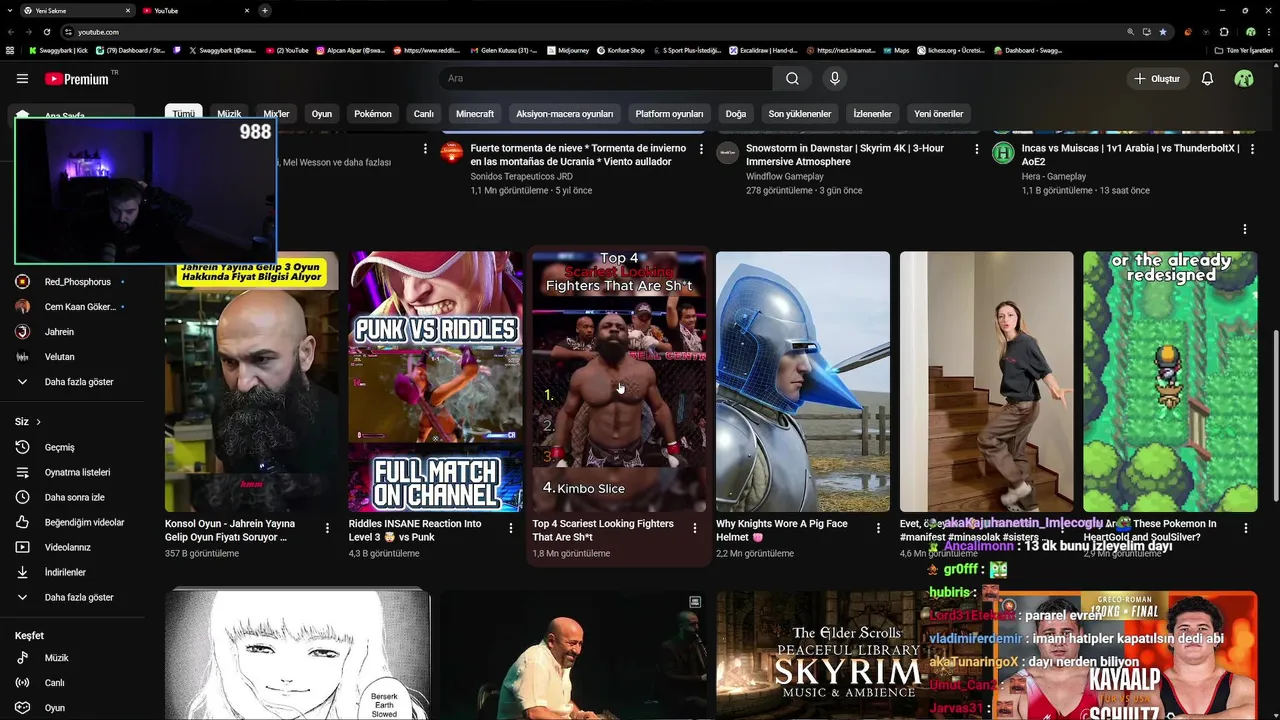Select the İzlenenler filter chip
The height and width of the screenshot is (720, 1280).
[872, 114]
